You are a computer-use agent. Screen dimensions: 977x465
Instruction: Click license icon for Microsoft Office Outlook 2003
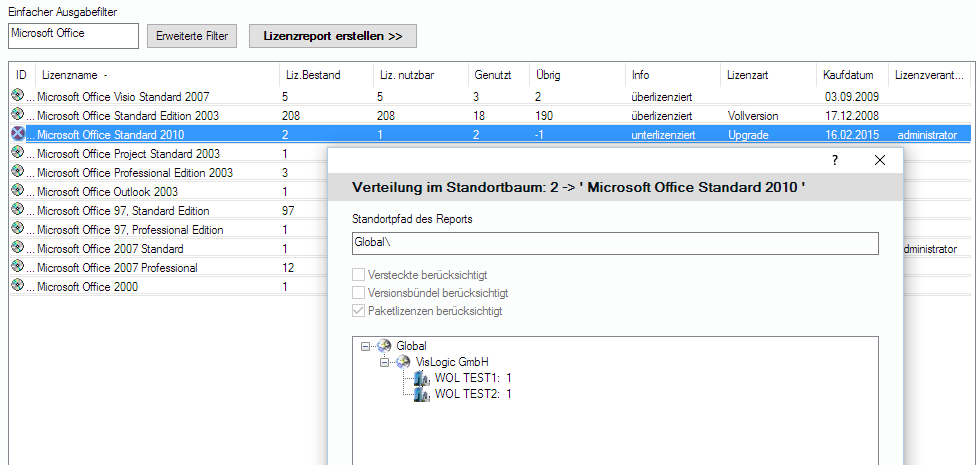[x=17, y=191]
